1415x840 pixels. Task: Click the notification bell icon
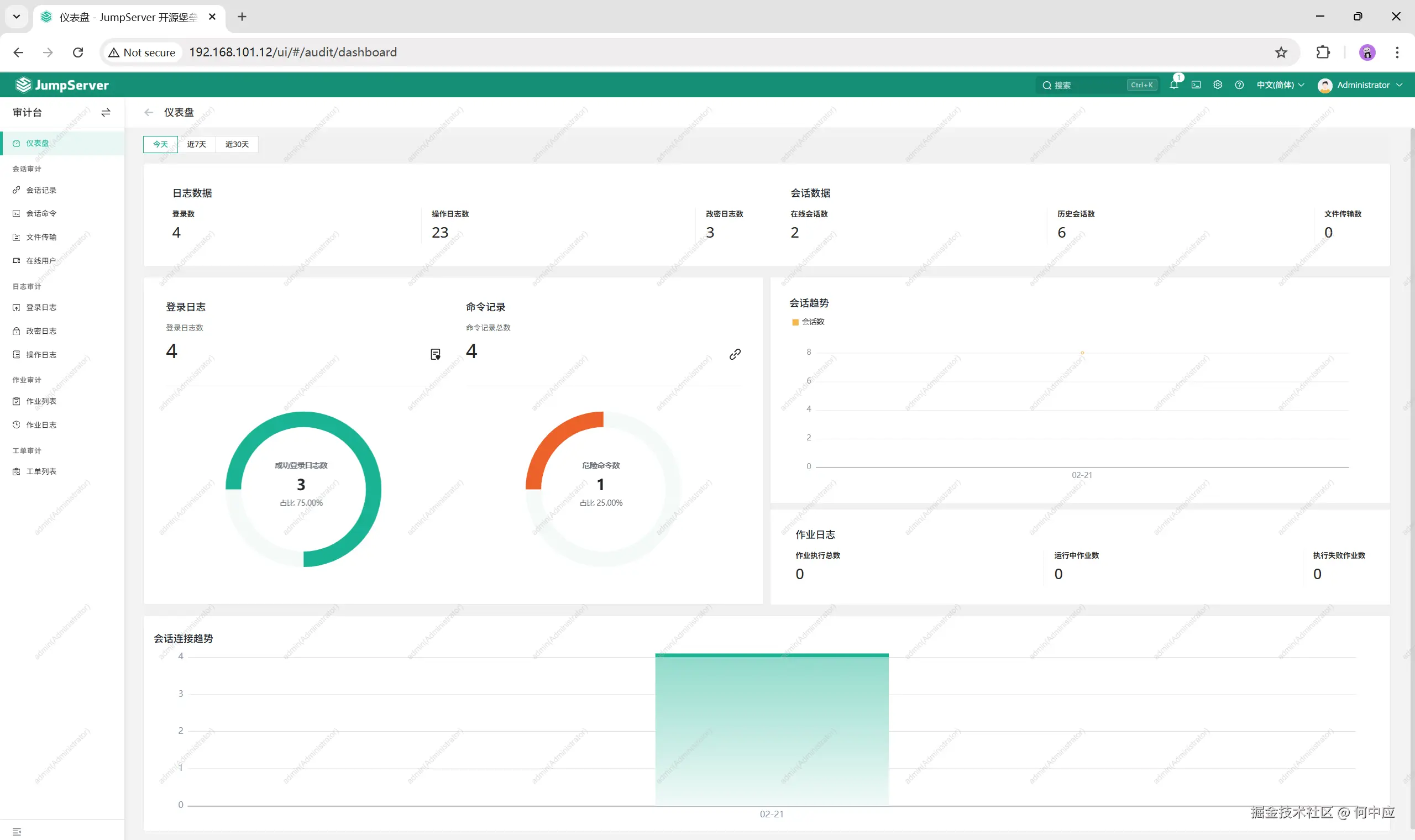[x=1173, y=85]
